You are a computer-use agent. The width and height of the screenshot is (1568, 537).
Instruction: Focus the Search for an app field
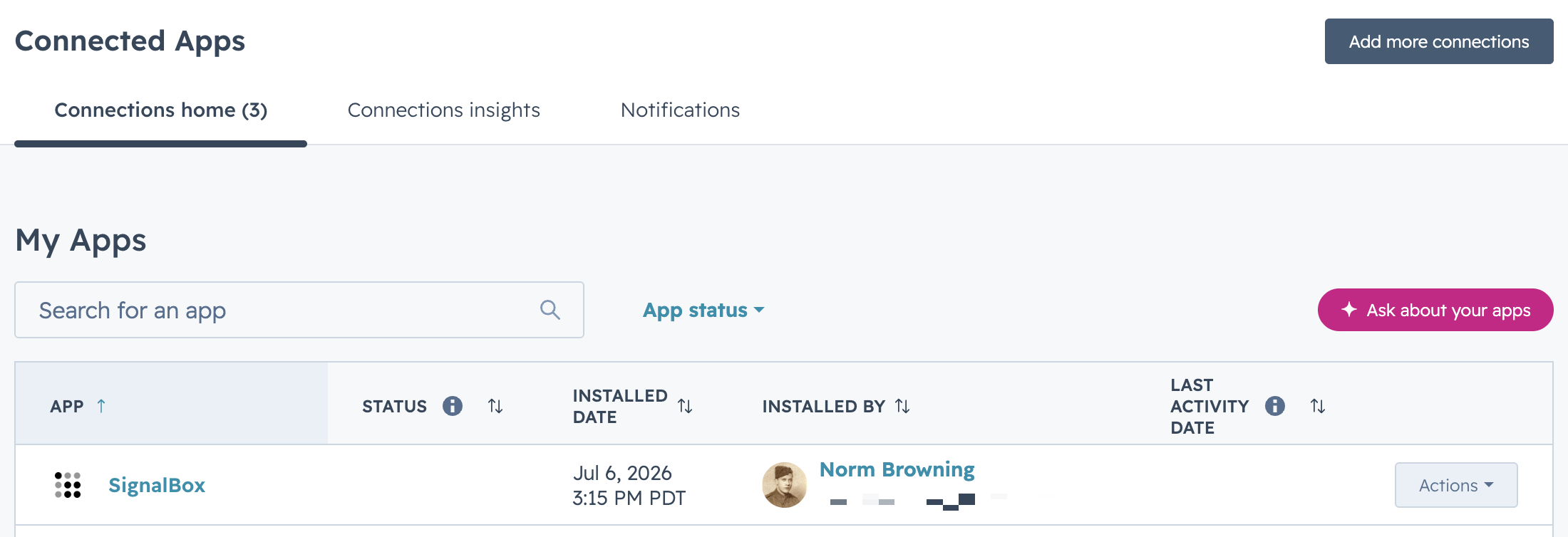tap(299, 310)
